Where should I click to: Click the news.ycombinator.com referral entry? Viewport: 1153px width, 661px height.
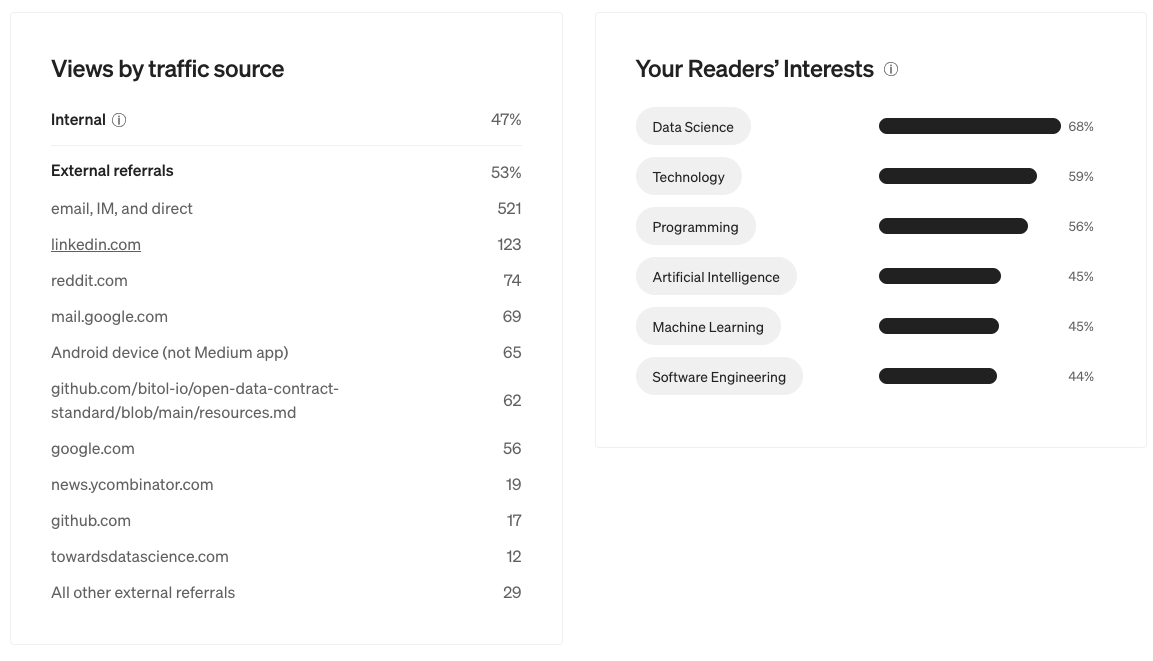click(131, 484)
